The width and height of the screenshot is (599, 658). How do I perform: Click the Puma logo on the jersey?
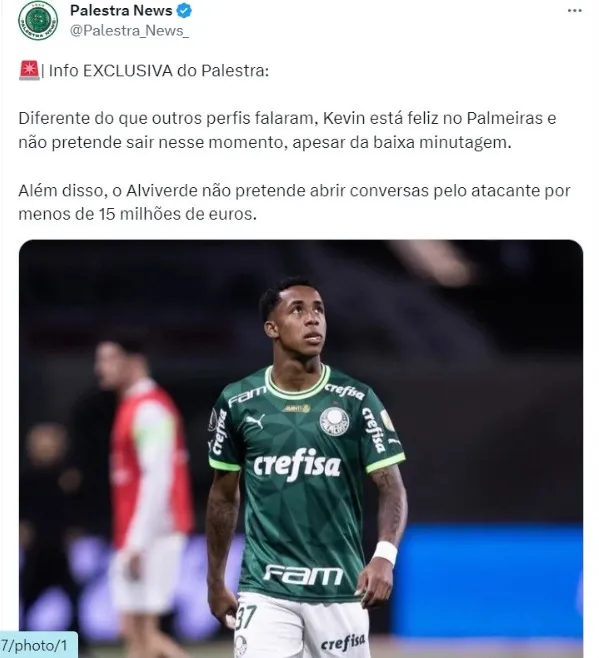pyautogui.click(x=255, y=420)
